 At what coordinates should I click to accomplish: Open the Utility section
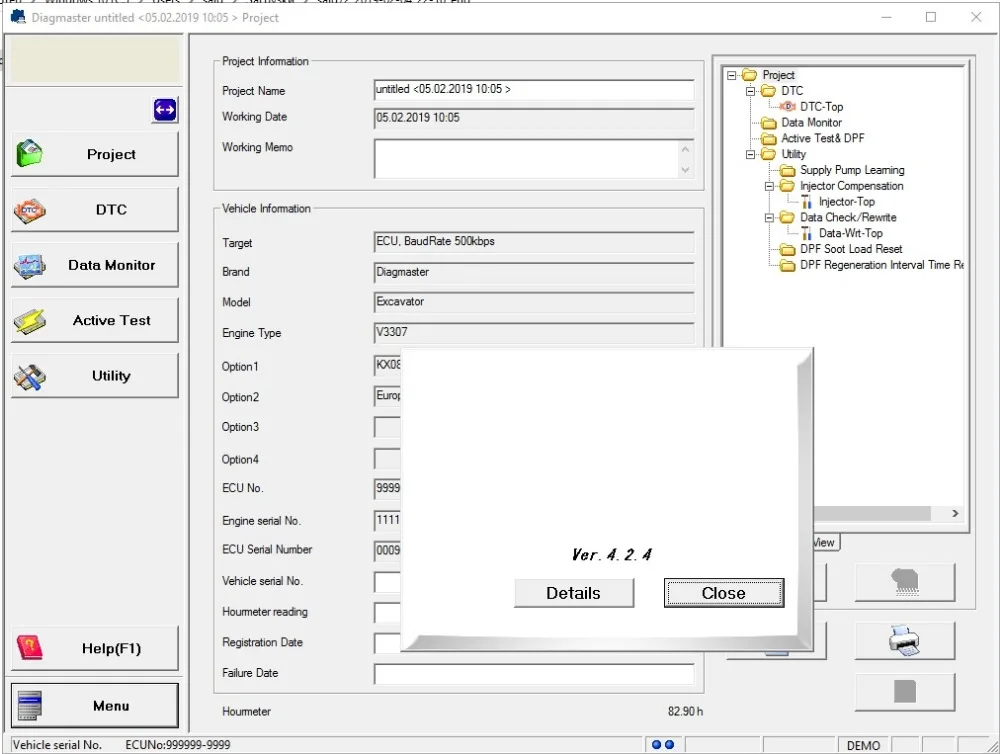coord(94,376)
